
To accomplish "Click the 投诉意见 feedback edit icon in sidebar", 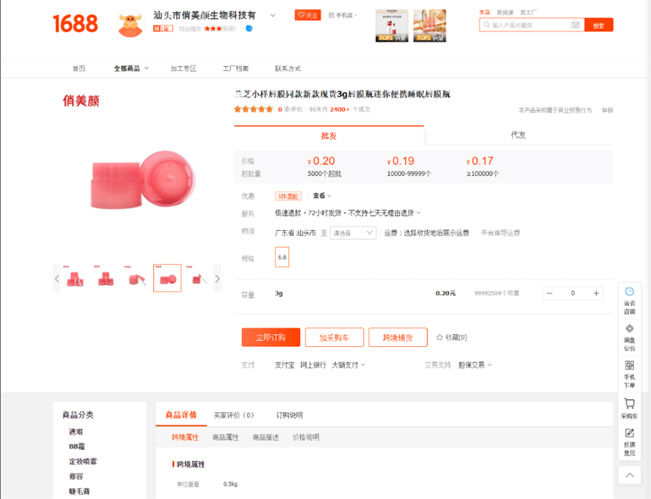I will [x=629, y=438].
